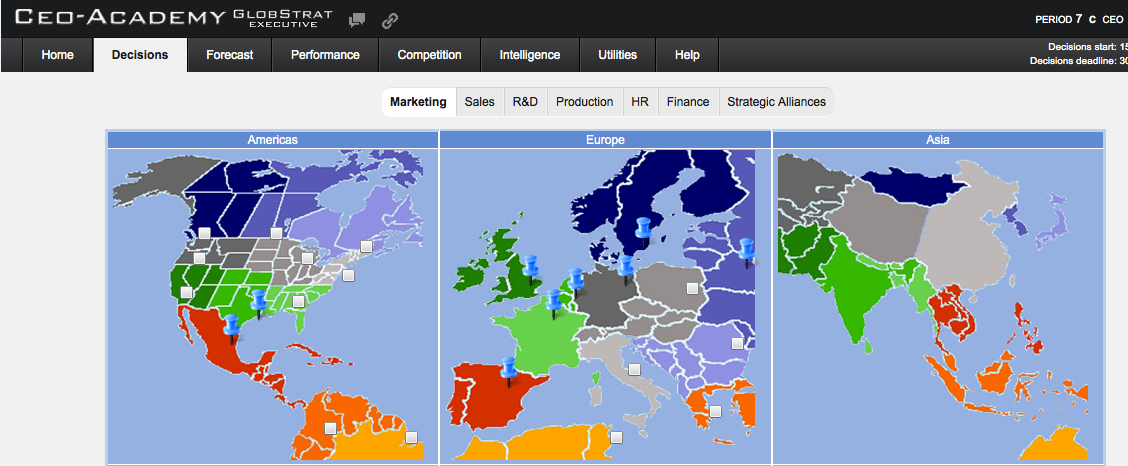Select the pin on the United Kingdom

pos(530,267)
